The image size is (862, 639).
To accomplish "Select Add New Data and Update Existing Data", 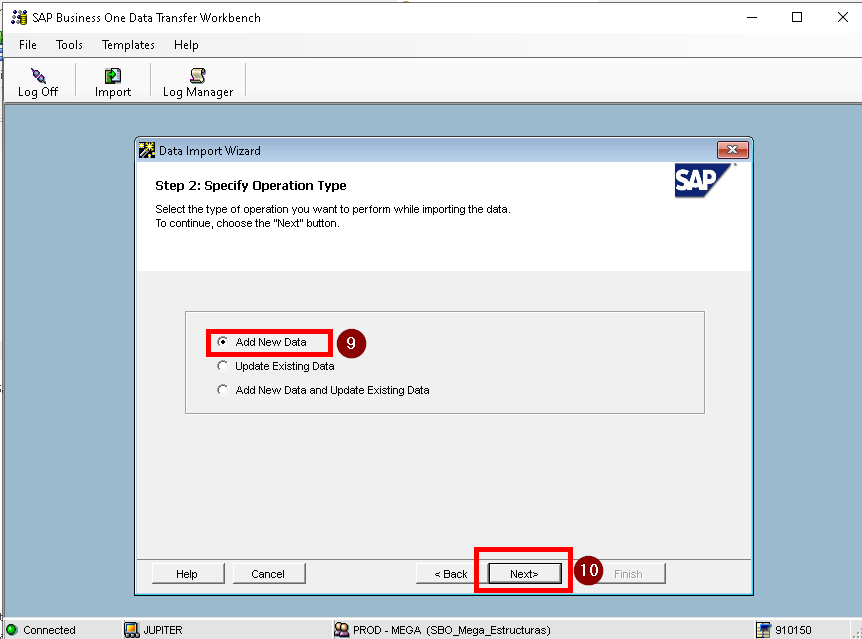I will pos(222,390).
